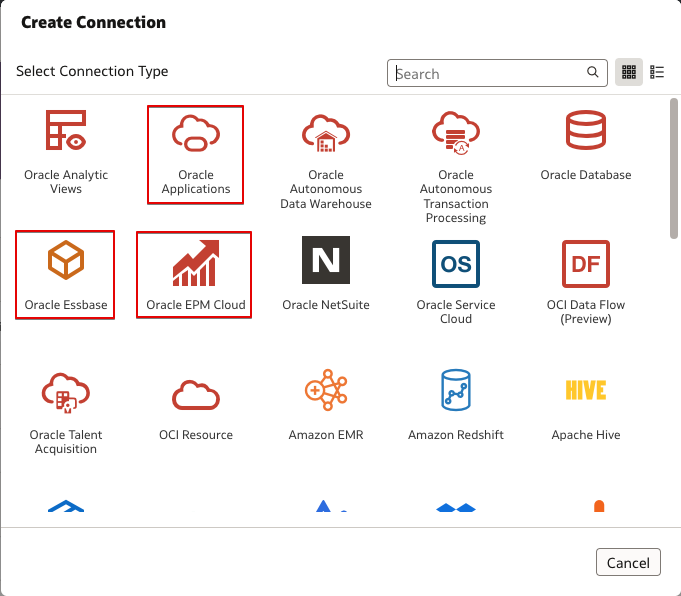This screenshot has width=681, height=596.
Task: Select the Oracle Essbase connection
Action: coord(66,273)
